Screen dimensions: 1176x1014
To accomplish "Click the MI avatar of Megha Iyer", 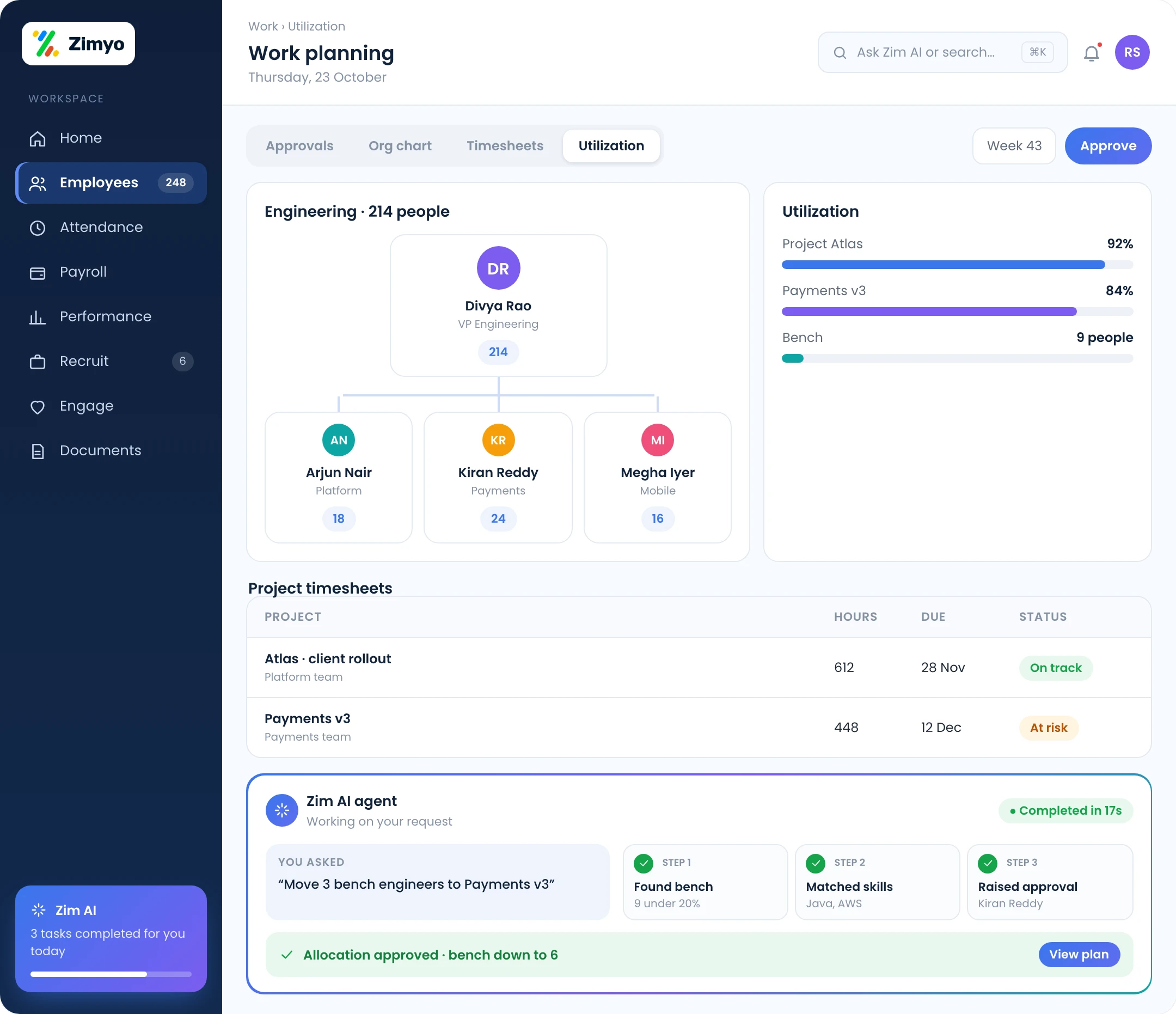I will pyautogui.click(x=658, y=440).
